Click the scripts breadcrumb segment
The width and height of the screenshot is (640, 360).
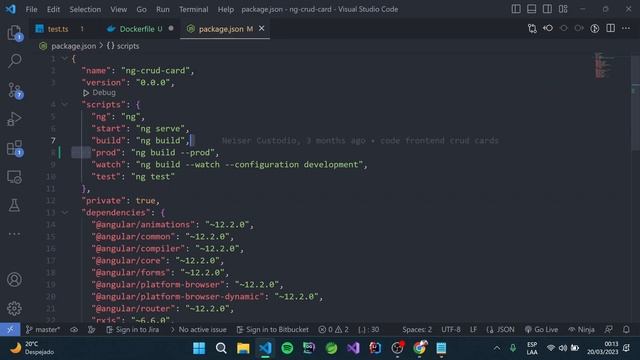(123, 46)
